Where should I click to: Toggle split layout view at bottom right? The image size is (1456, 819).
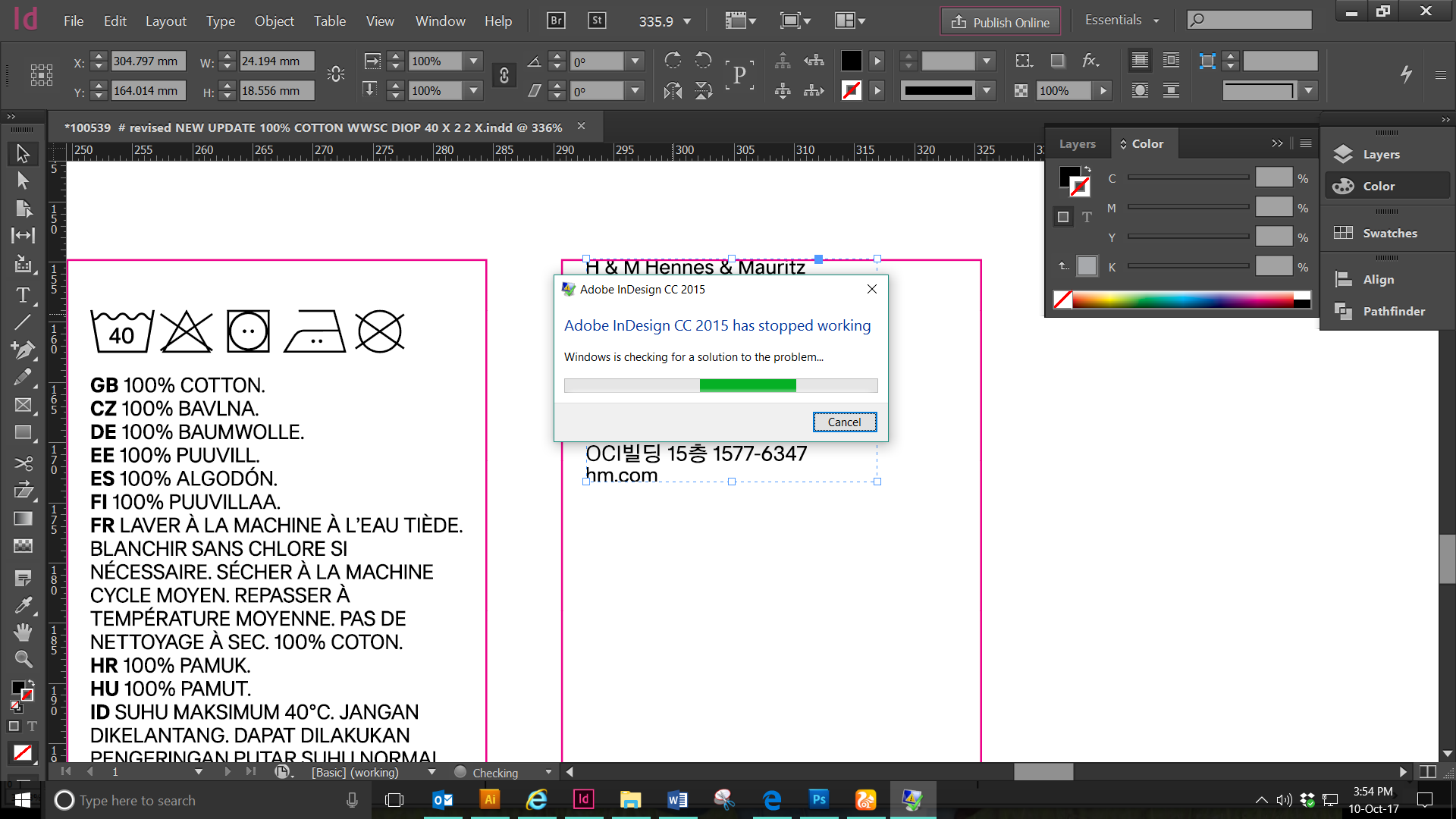[x=1427, y=771]
